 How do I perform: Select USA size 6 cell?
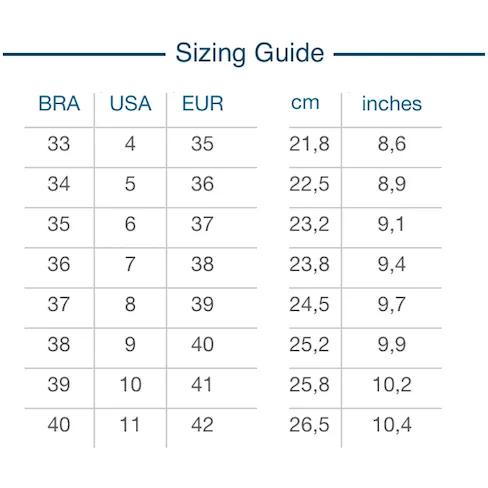(x=130, y=224)
